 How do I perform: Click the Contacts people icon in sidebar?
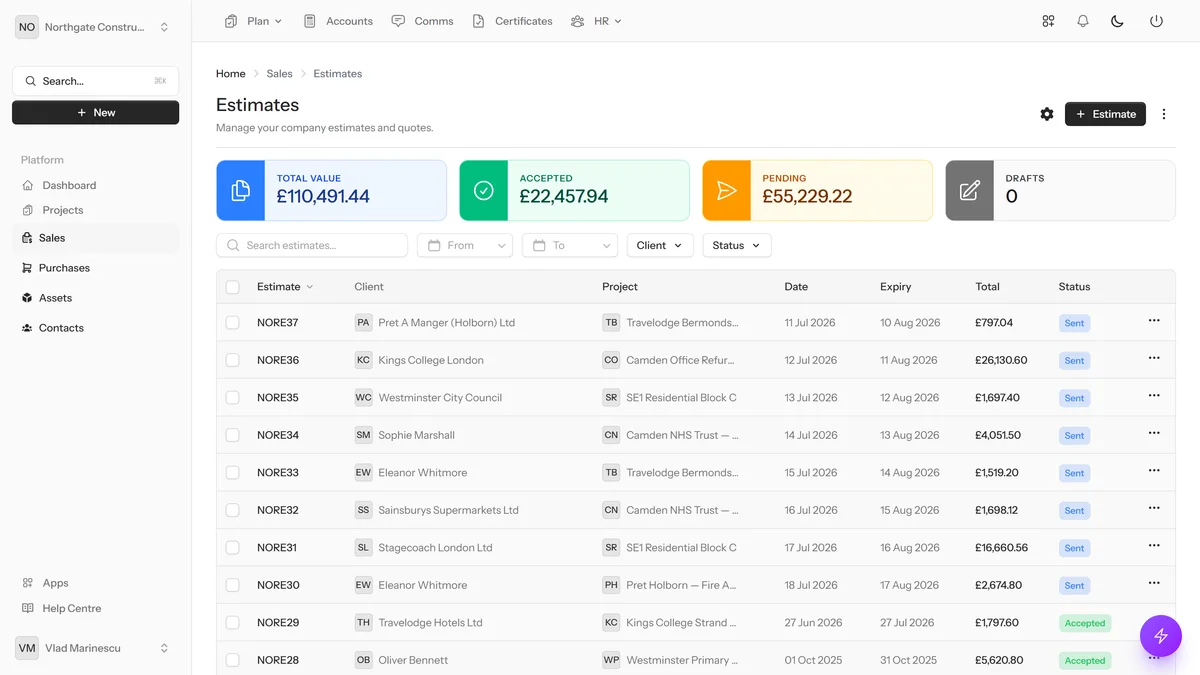pyautogui.click(x=27, y=328)
